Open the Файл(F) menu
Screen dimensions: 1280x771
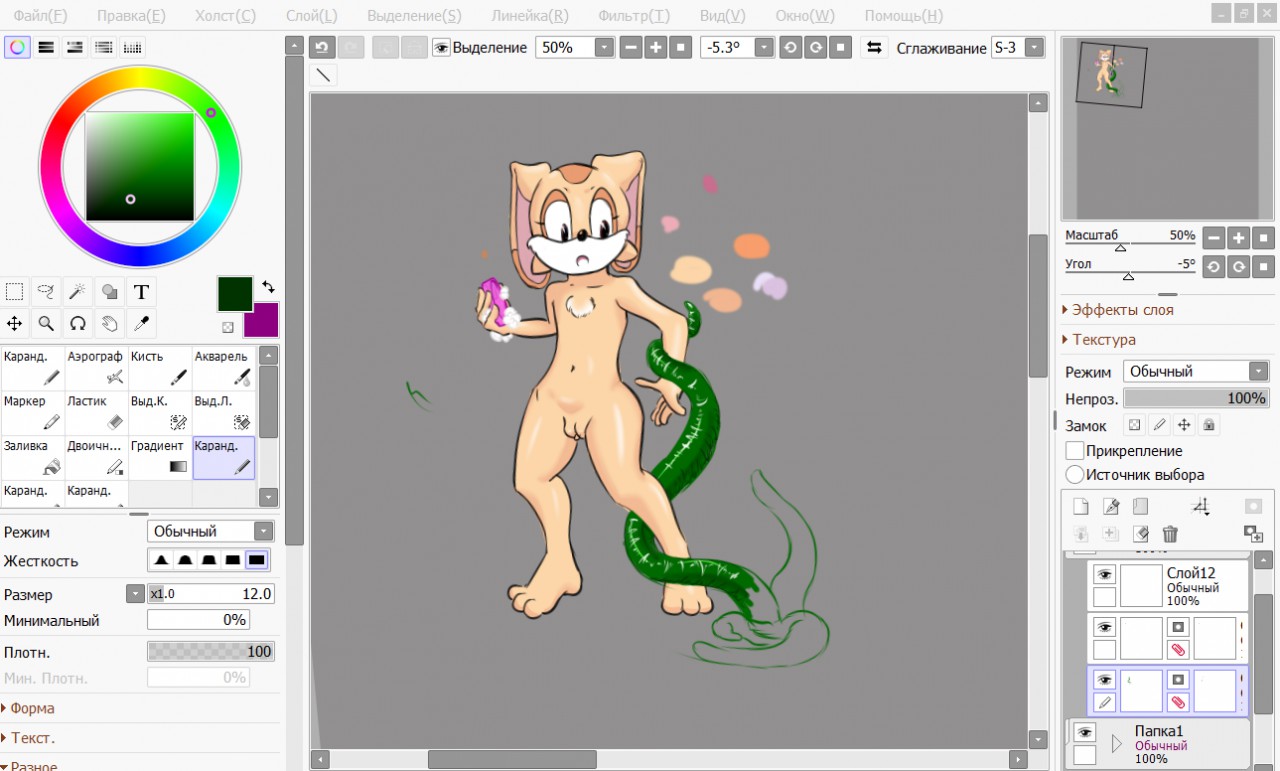[40, 16]
